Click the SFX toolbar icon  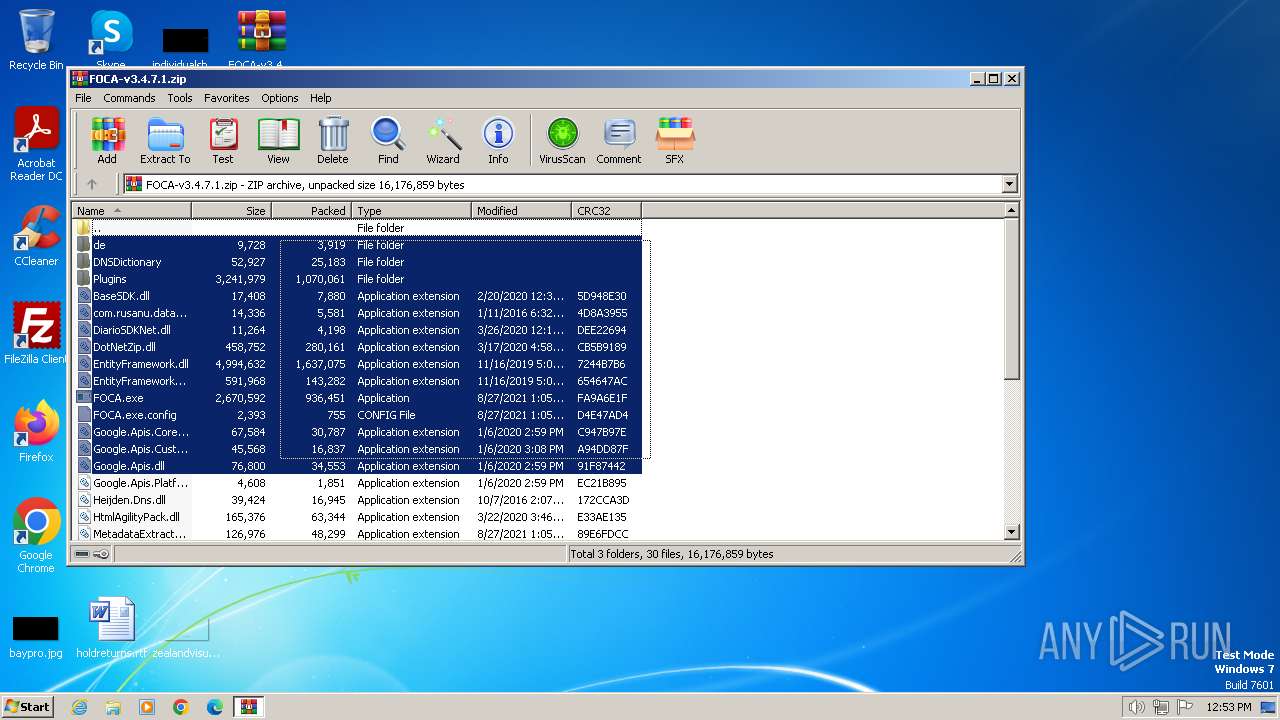675,140
